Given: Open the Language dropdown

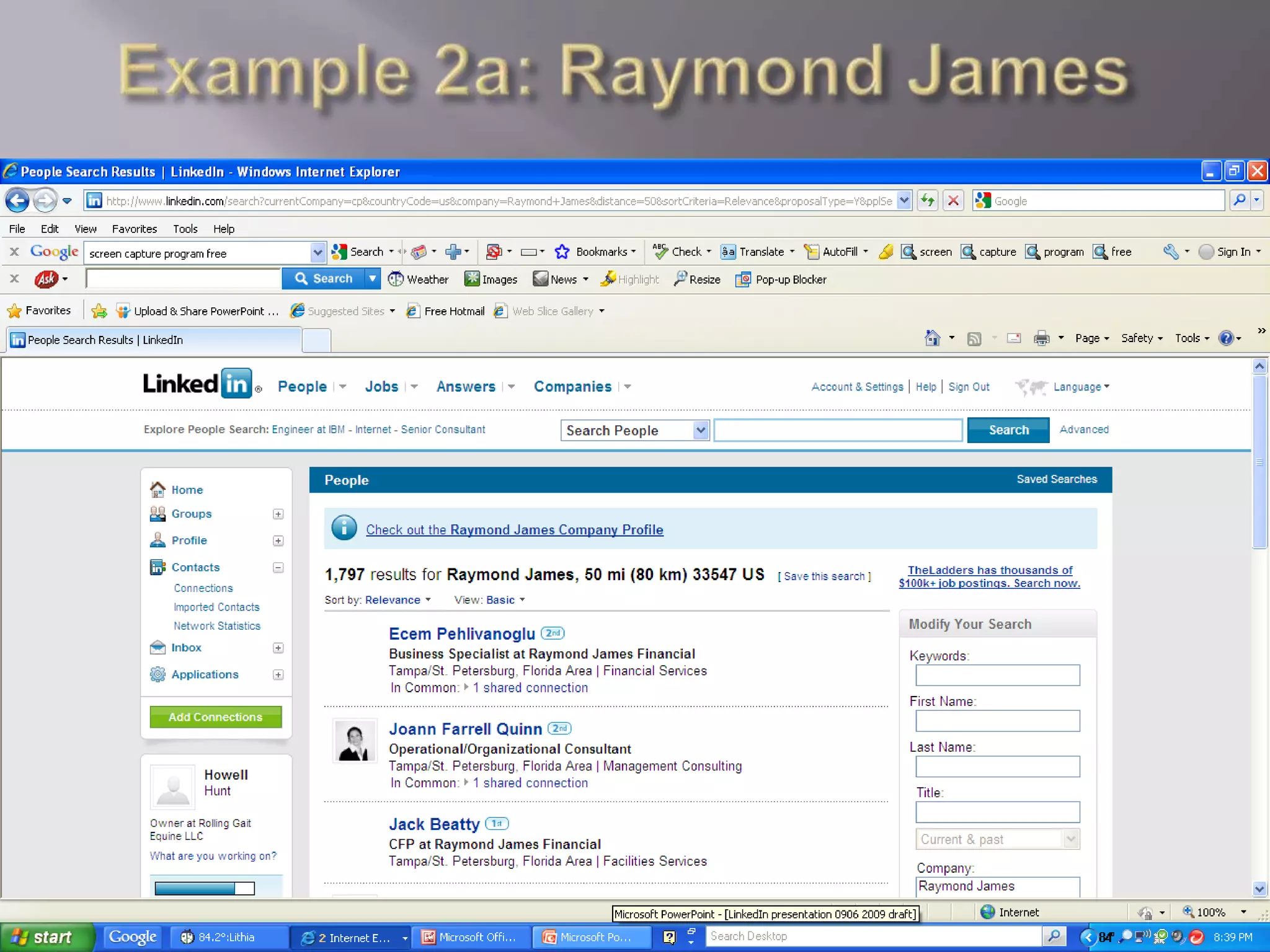Looking at the screenshot, I should pyautogui.click(x=1081, y=386).
